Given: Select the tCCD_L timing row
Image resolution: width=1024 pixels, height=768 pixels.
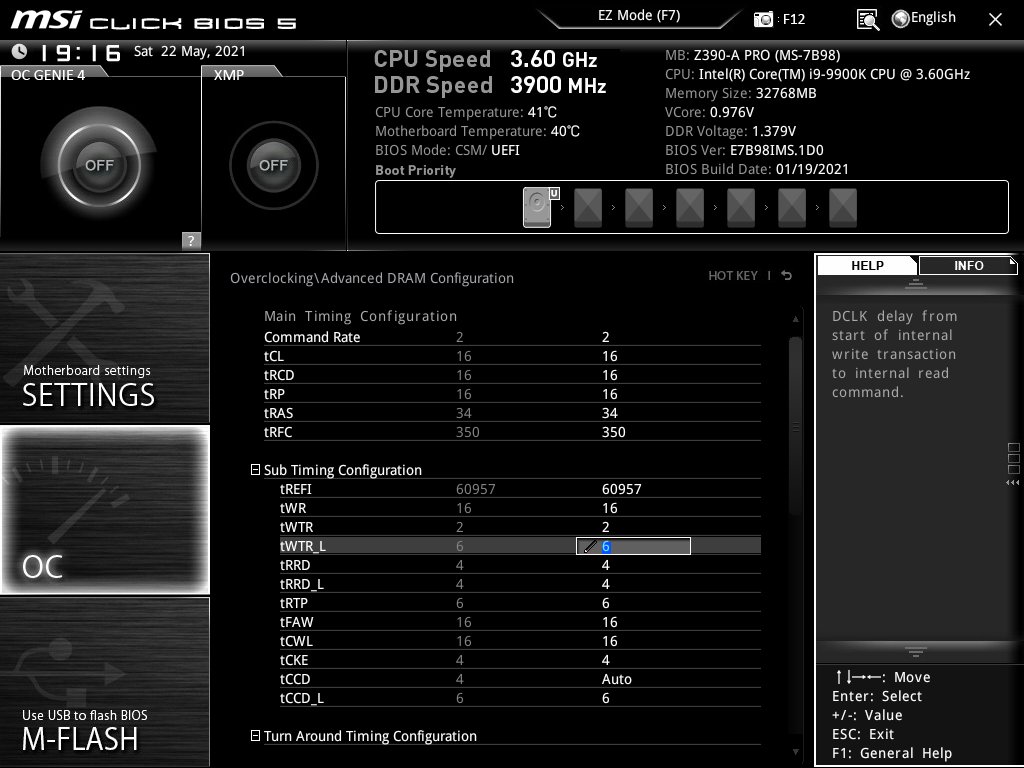Looking at the screenshot, I should tap(520, 697).
